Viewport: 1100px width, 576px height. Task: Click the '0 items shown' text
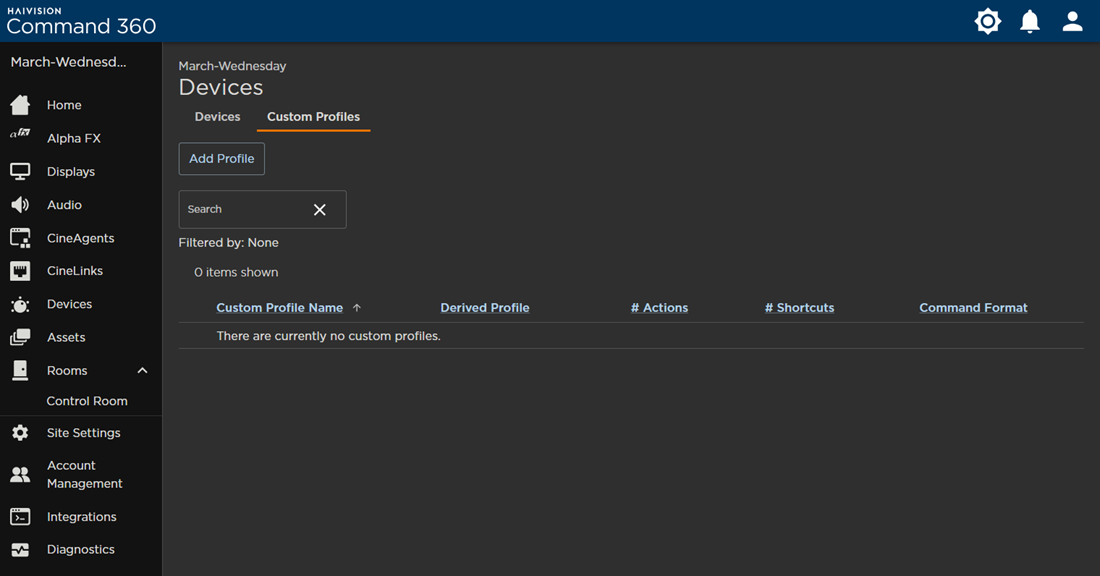click(236, 272)
